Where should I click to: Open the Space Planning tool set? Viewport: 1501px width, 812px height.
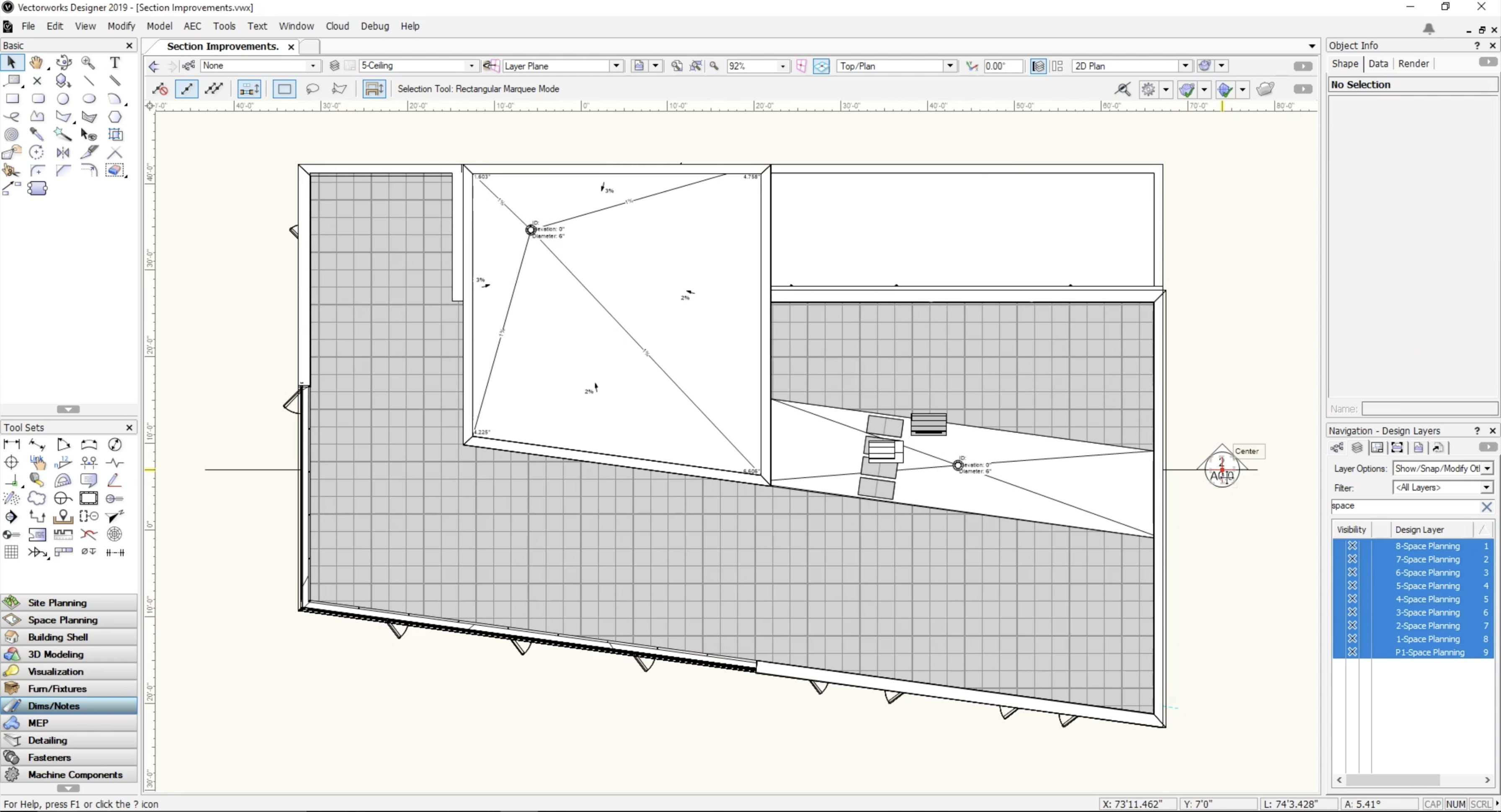pyautogui.click(x=69, y=620)
